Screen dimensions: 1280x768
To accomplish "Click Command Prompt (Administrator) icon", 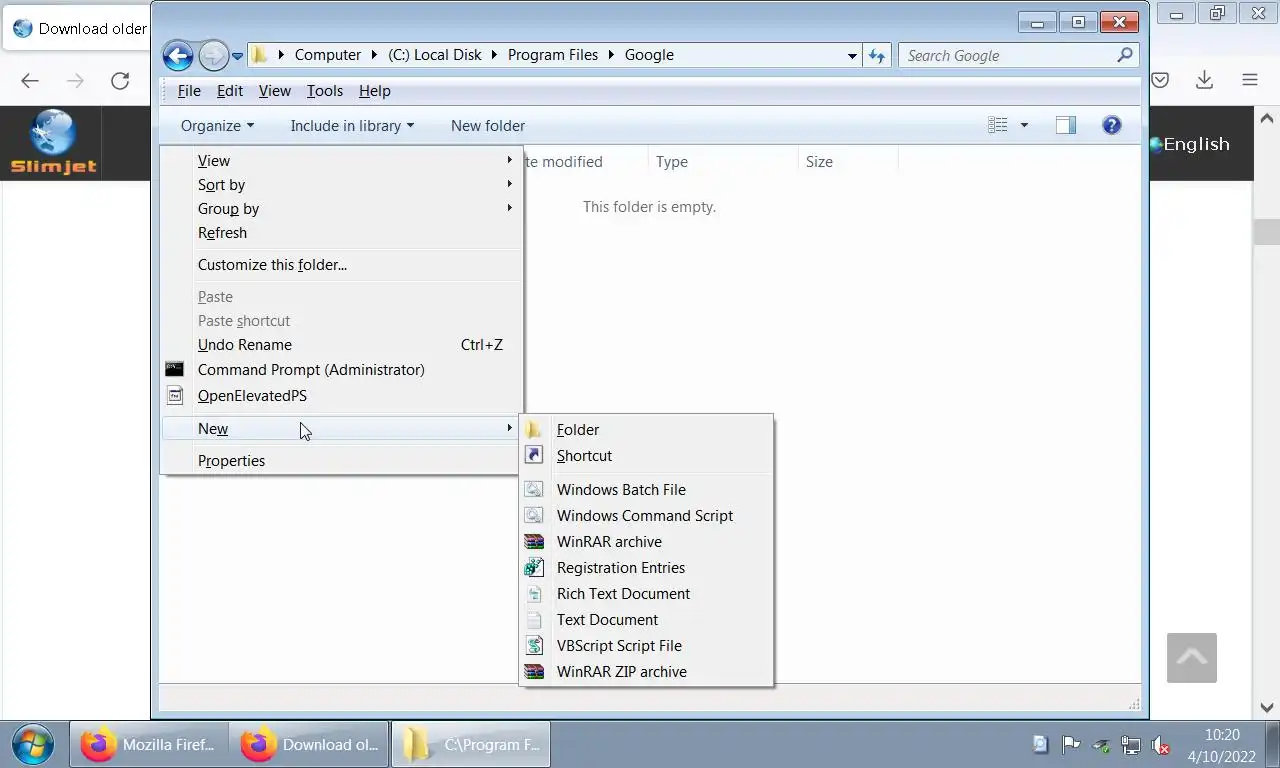I will tap(175, 370).
